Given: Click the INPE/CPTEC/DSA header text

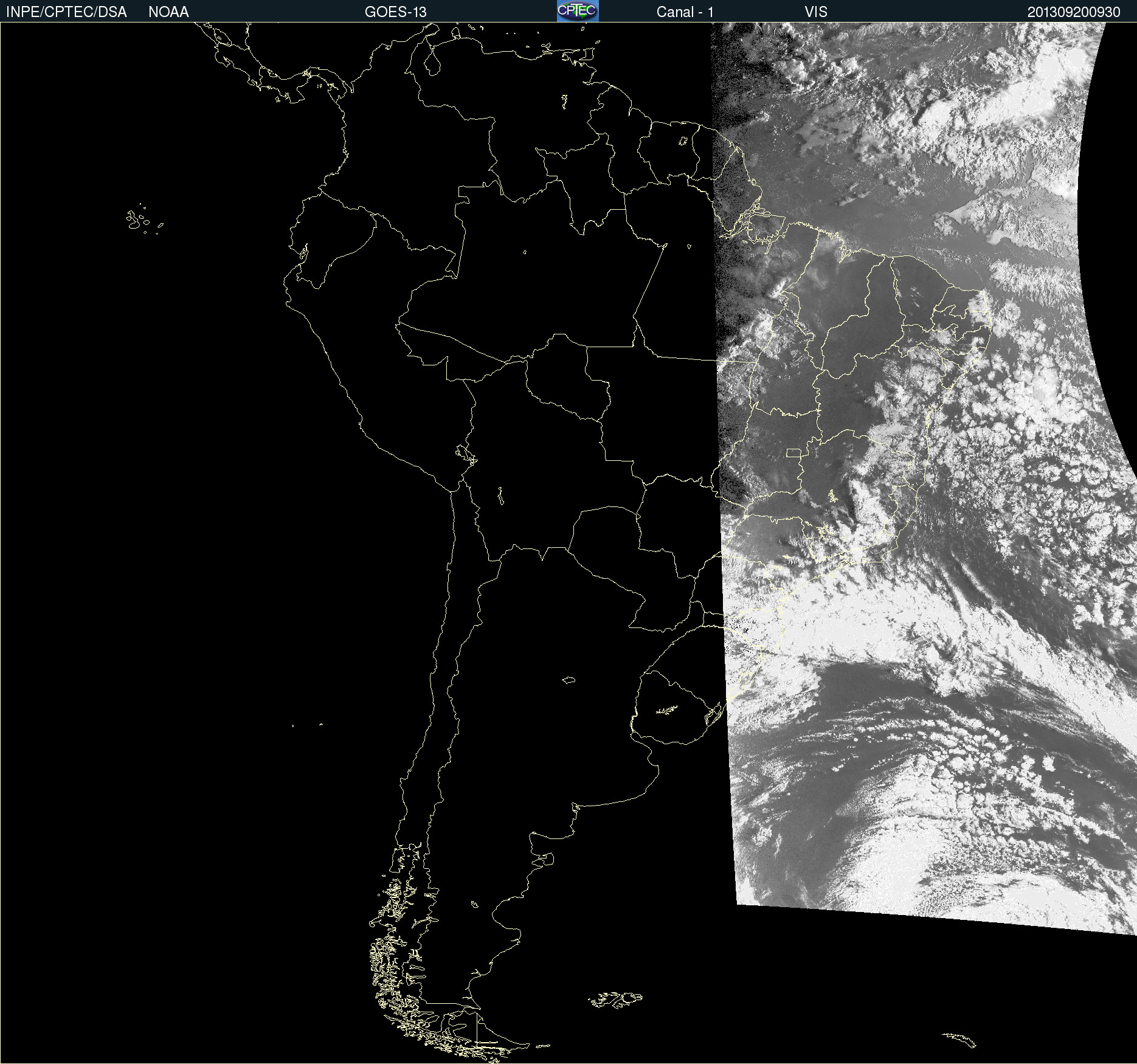Looking at the screenshot, I should [66, 12].
